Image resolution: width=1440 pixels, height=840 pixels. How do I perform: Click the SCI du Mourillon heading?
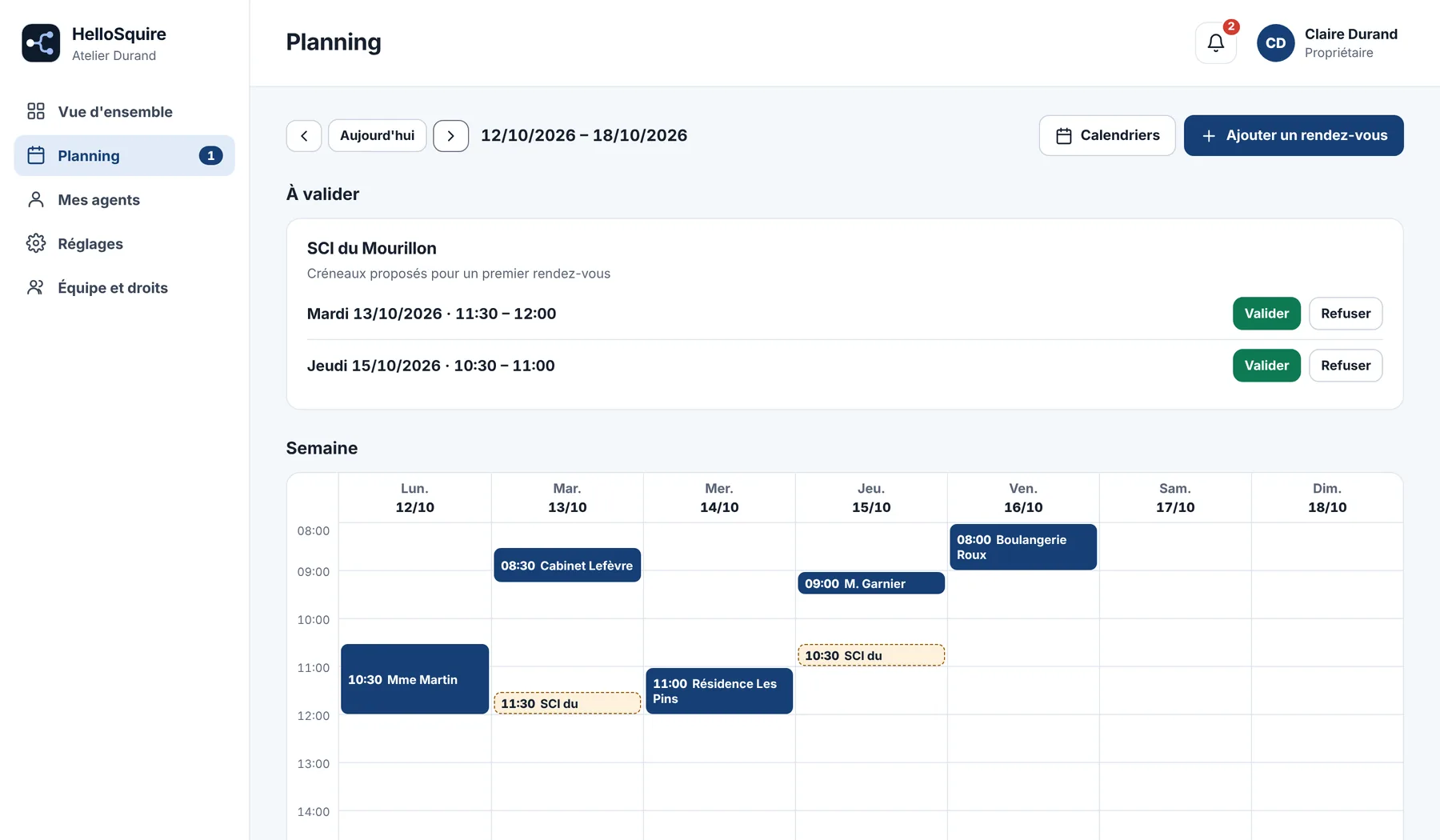coord(372,248)
